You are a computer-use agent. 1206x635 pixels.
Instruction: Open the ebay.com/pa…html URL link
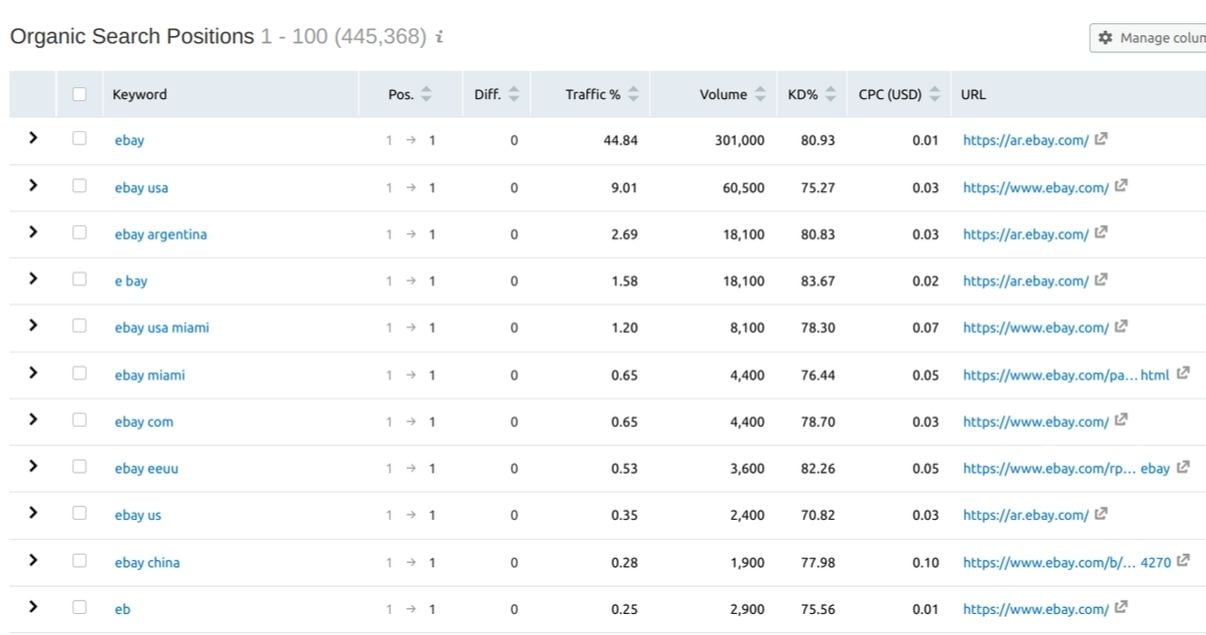[1066, 376]
